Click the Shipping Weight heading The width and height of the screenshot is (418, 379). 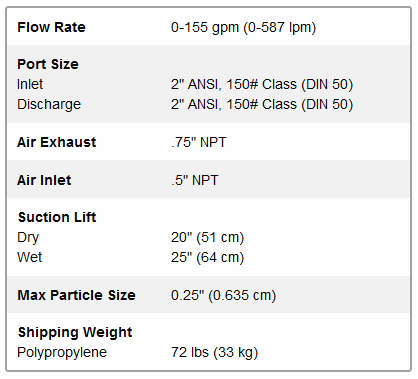(x=75, y=333)
